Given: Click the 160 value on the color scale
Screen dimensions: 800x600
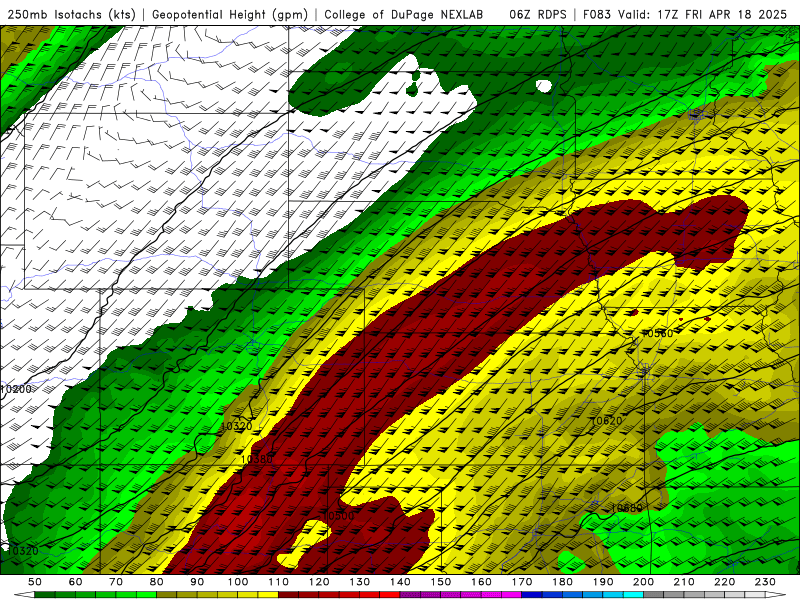Looking at the screenshot, I should tap(482, 582).
